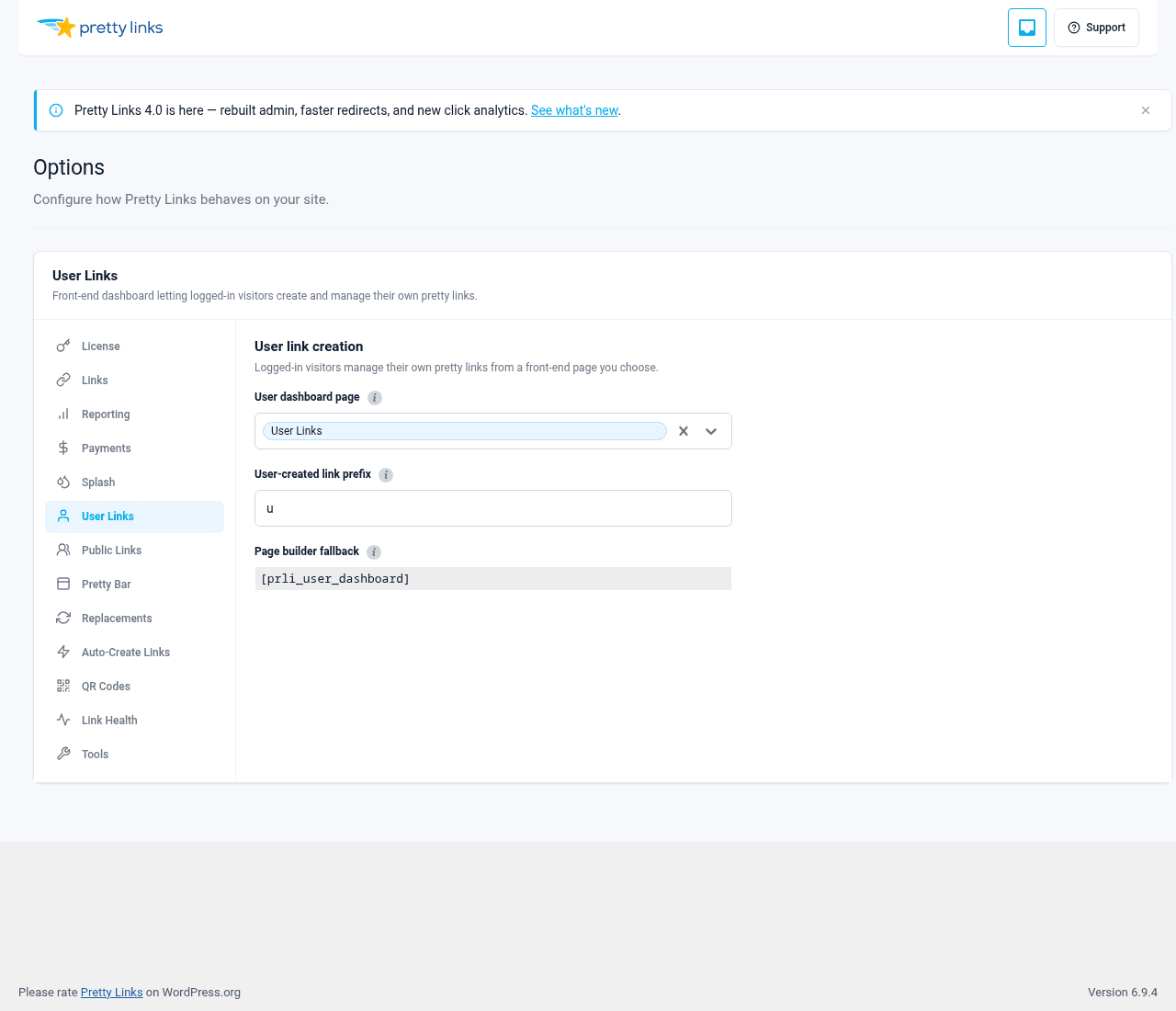
Task: Open the Links settings tab
Action: [134, 381]
